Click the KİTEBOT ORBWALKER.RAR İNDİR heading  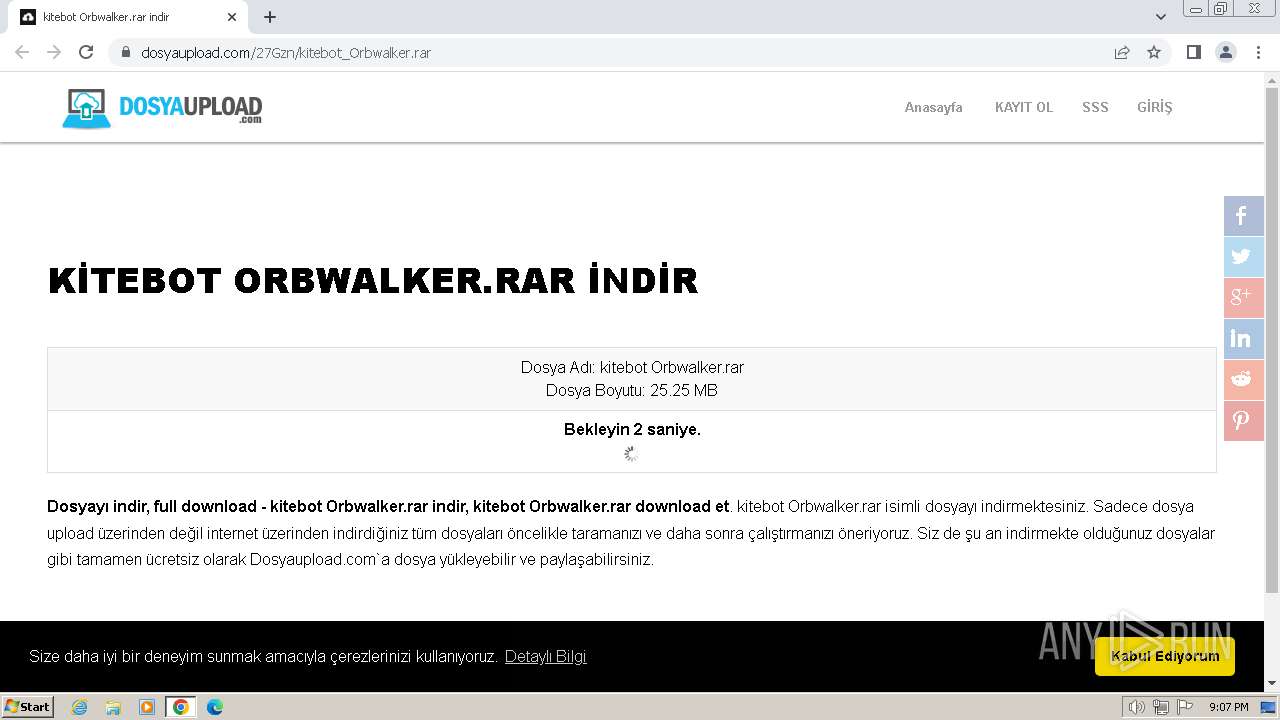pos(373,280)
